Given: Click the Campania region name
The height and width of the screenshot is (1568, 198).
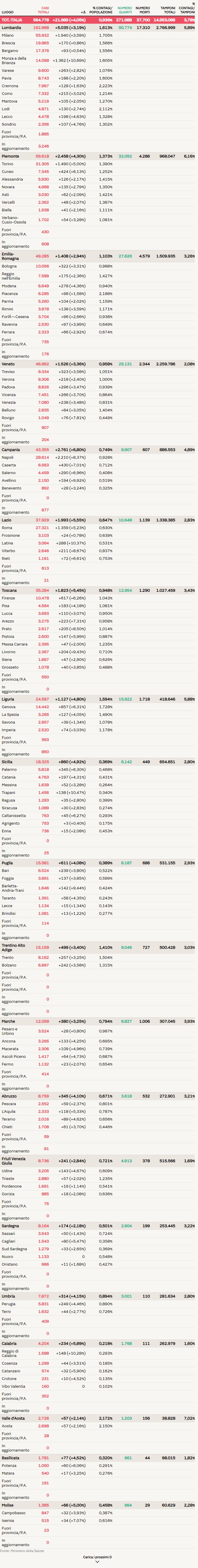Looking at the screenshot, I should pos(11,450).
